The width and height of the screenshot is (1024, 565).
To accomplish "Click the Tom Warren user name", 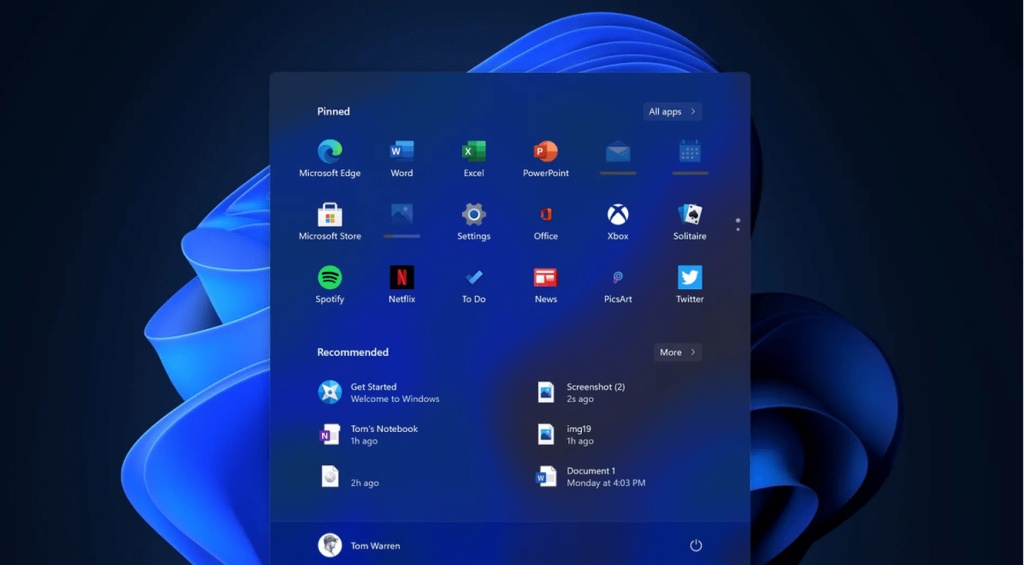I will tap(375, 546).
